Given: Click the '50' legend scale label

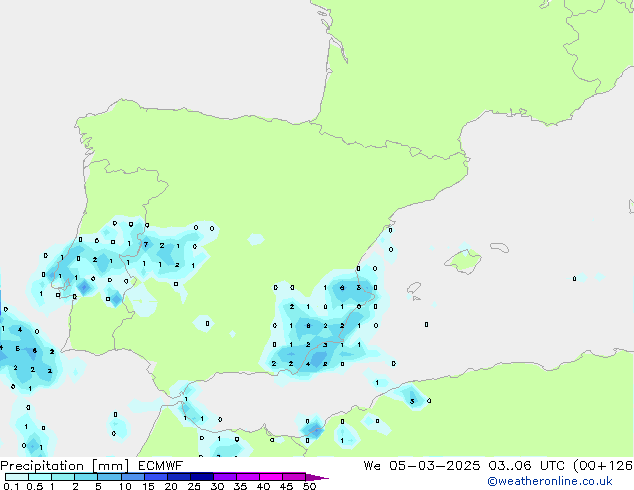Looking at the screenshot, I should point(309,486).
